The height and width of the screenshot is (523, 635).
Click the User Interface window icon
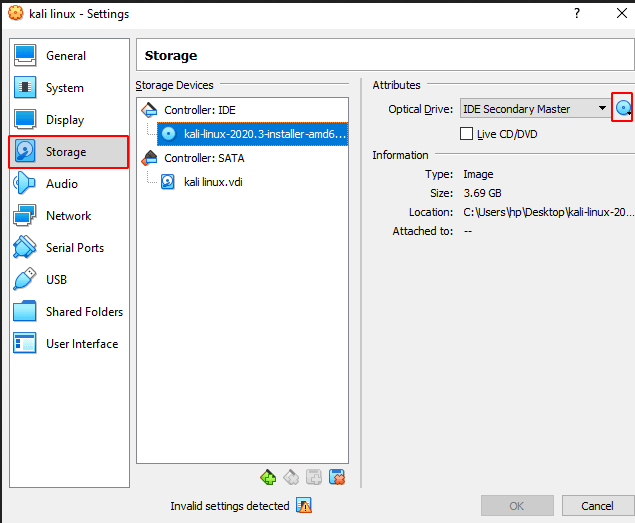pyautogui.click(x=25, y=343)
